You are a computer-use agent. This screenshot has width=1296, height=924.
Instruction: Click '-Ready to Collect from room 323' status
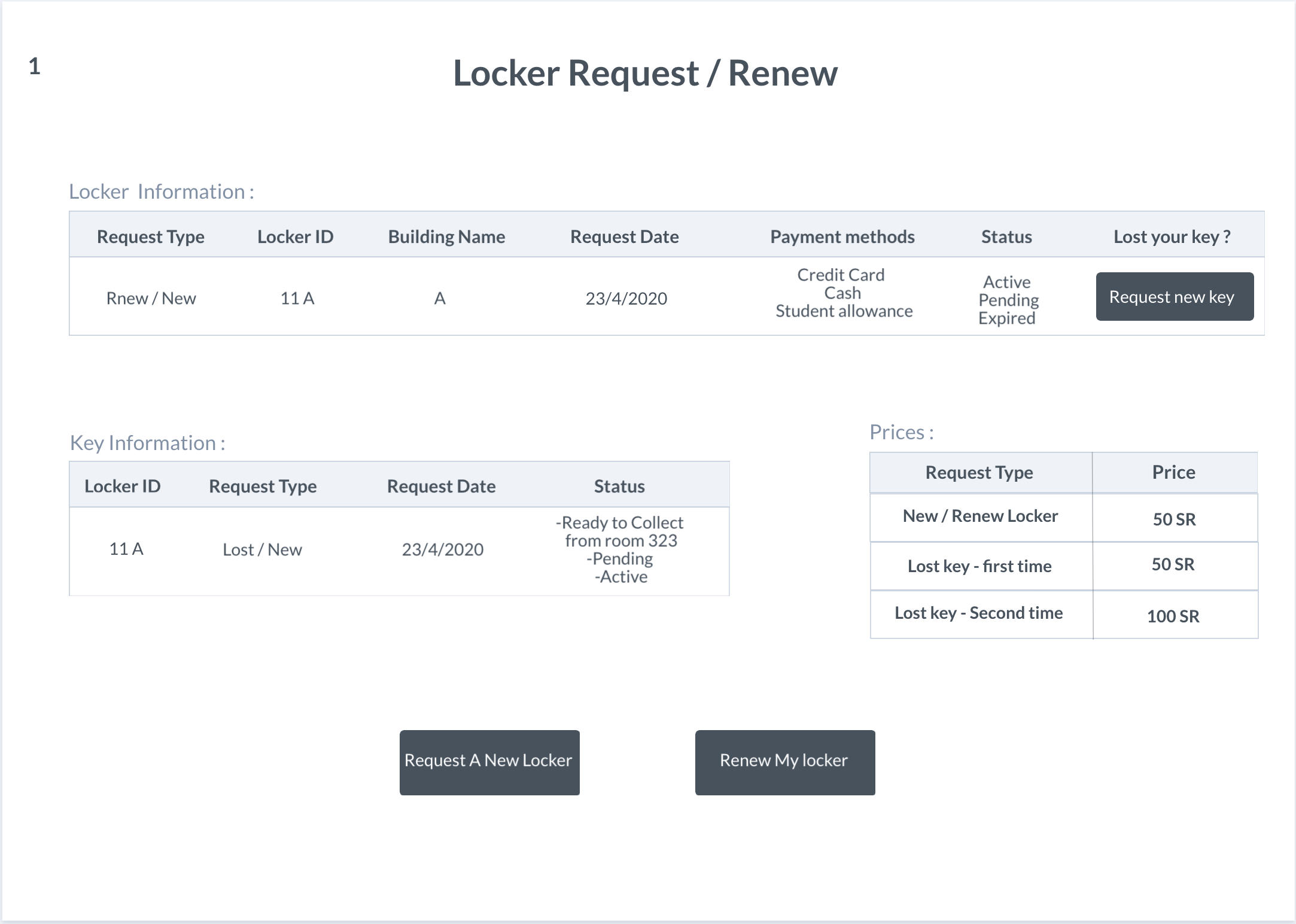click(620, 531)
